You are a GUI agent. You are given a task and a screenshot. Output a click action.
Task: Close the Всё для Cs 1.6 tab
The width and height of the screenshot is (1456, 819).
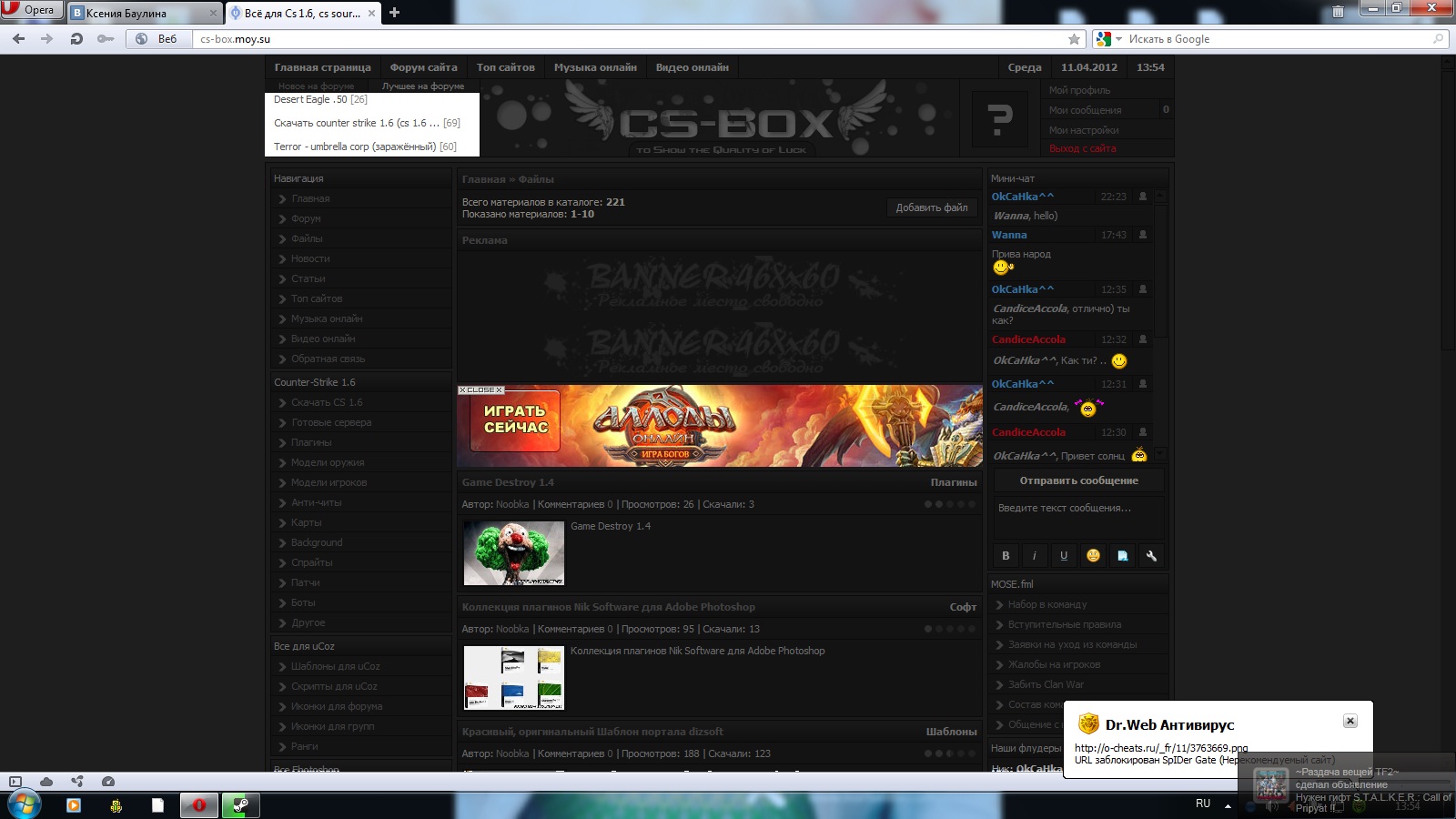coord(371,13)
